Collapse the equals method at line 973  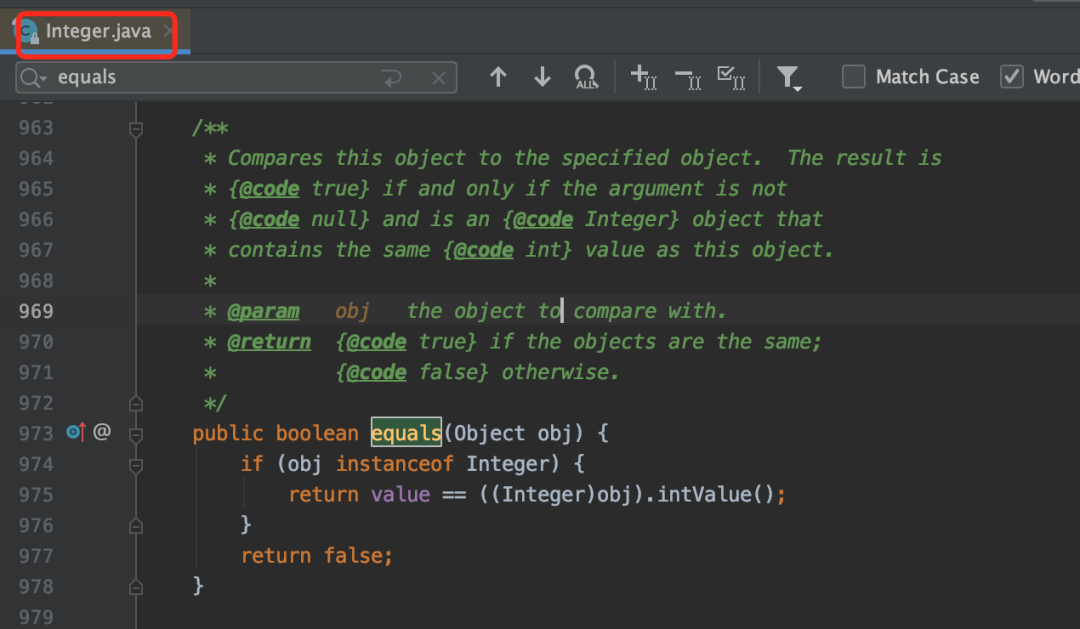[136, 434]
